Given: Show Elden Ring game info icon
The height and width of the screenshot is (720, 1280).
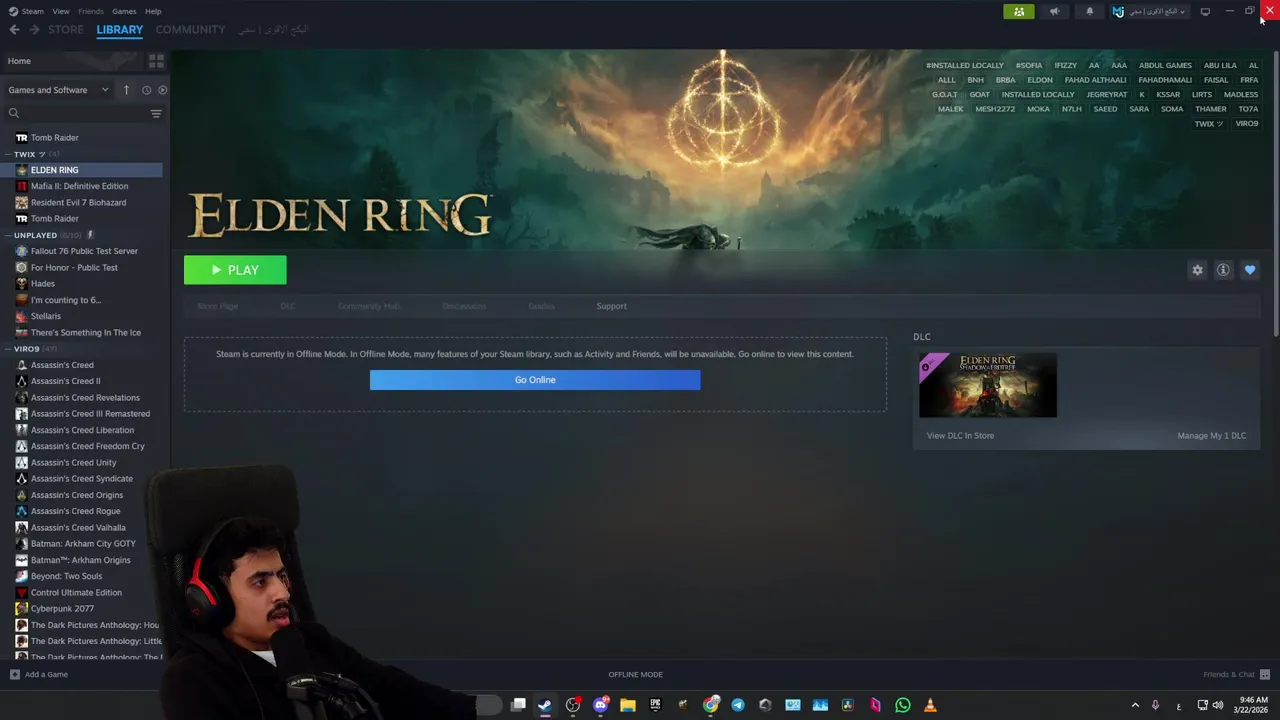Looking at the screenshot, I should pyautogui.click(x=1223, y=270).
